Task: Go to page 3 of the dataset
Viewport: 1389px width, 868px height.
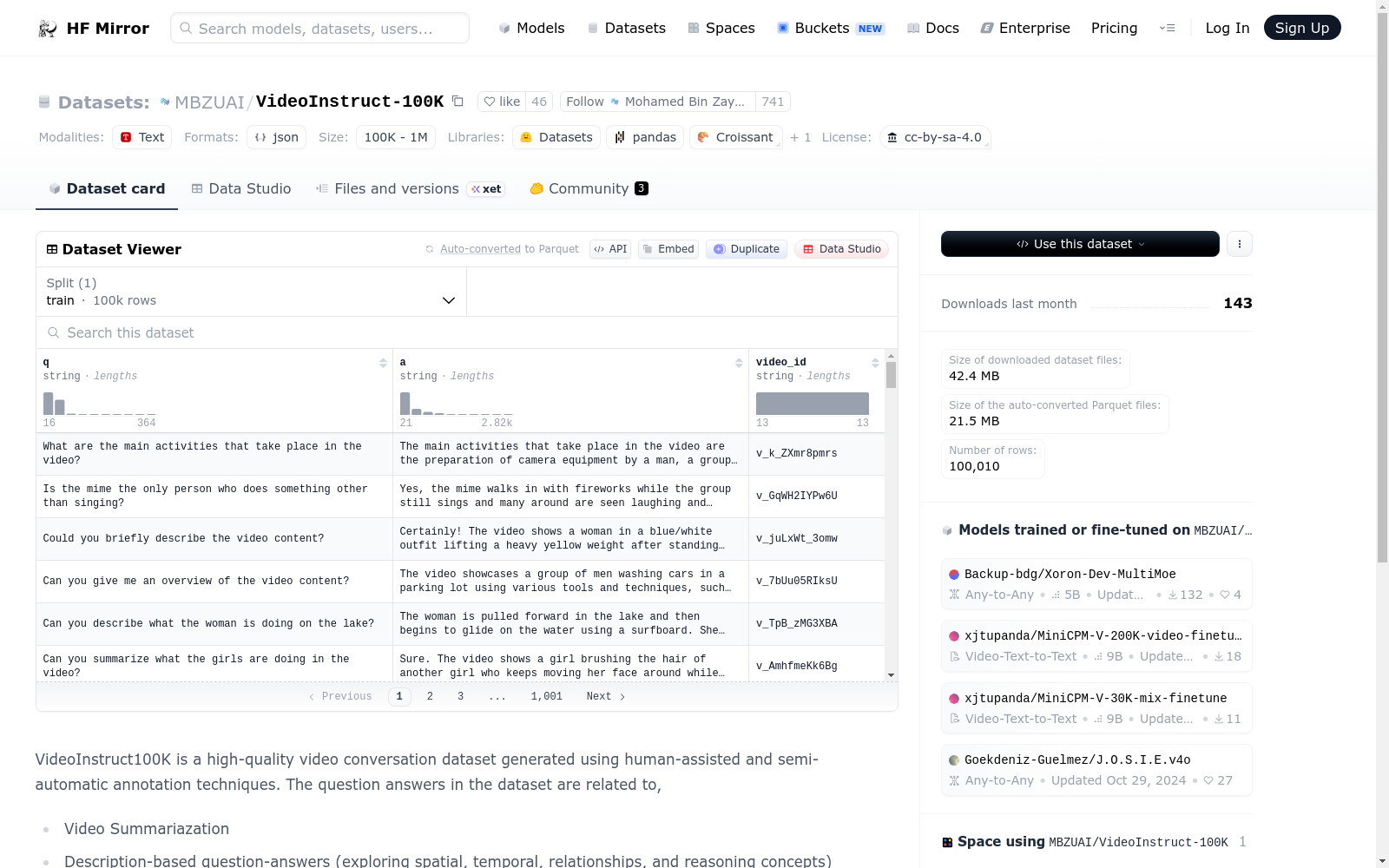Action: pyautogui.click(x=460, y=696)
